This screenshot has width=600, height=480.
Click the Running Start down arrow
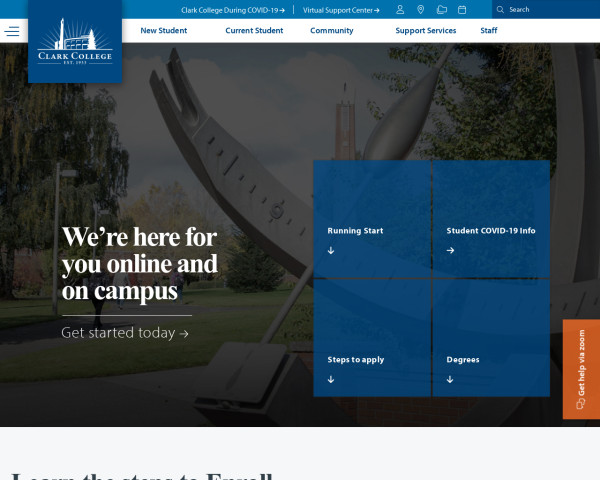click(331, 250)
